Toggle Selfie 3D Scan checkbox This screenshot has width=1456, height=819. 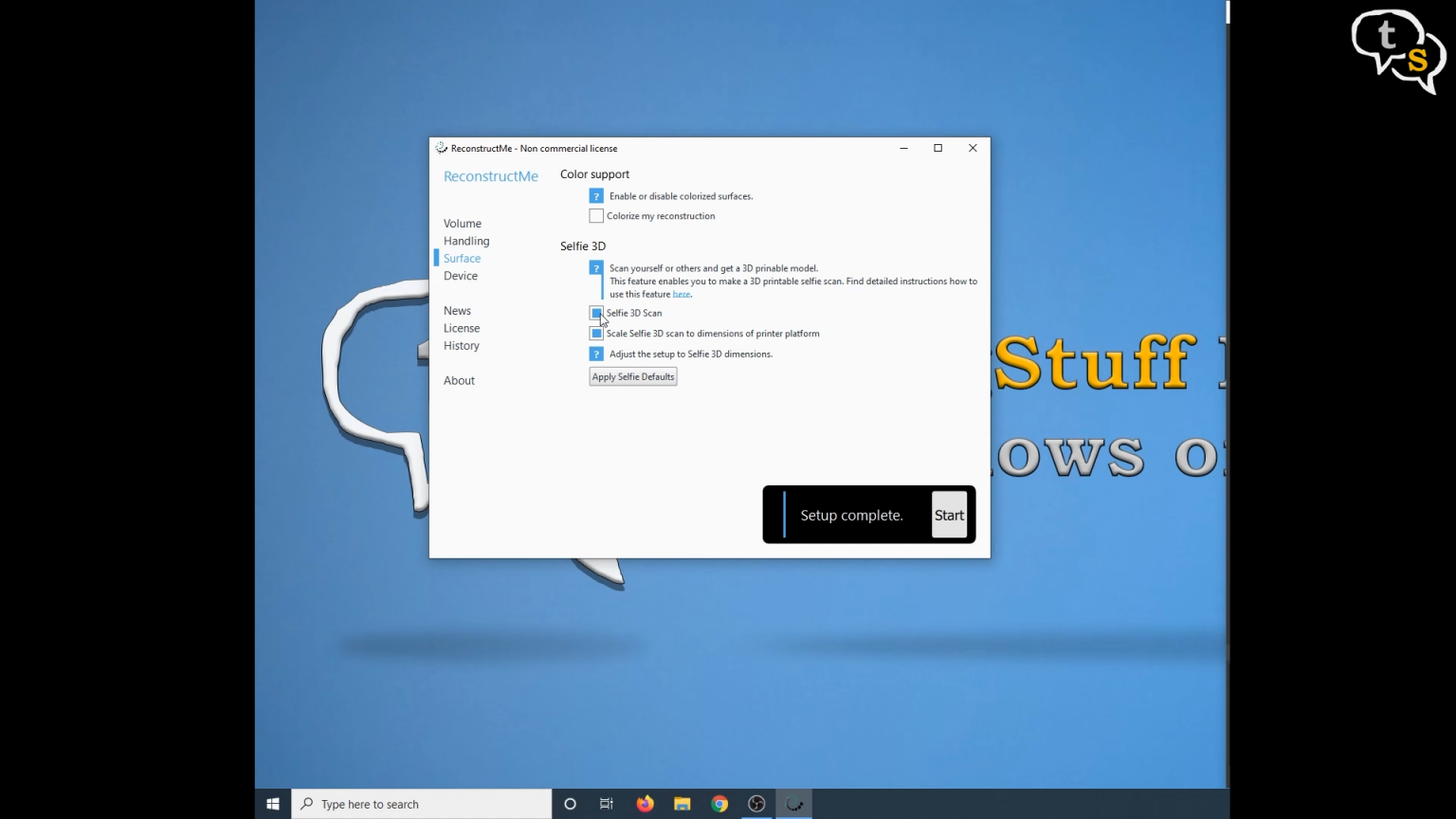pyautogui.click(x=596, y=313)
